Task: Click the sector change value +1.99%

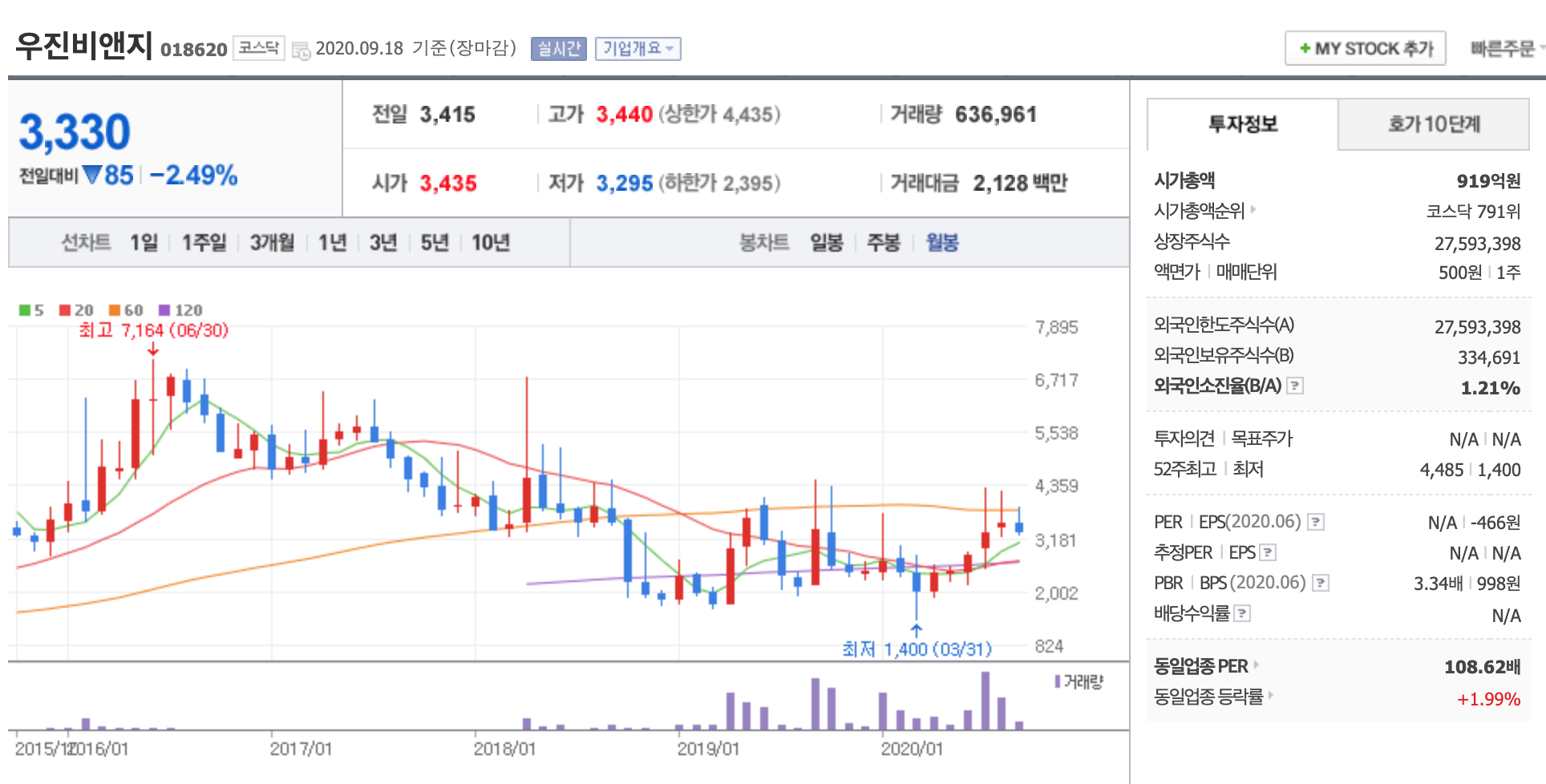Action: click(x=1488, y=699)
